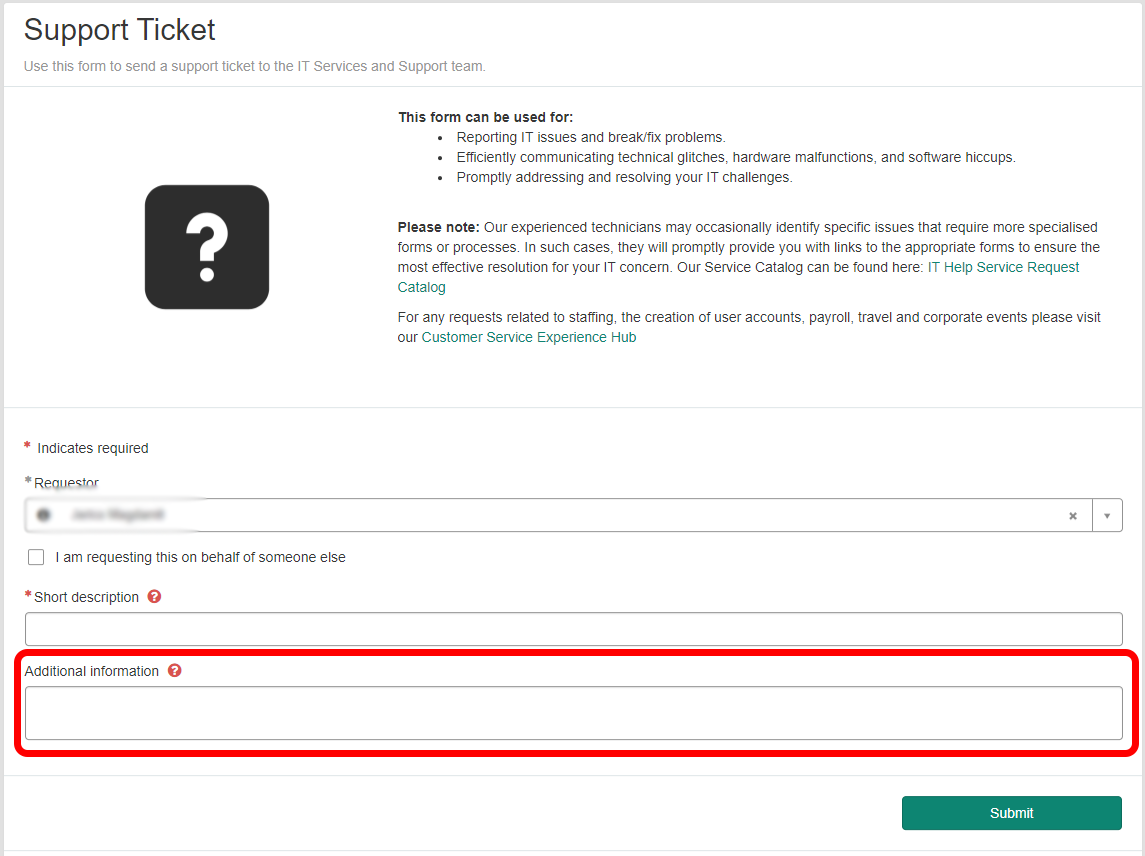1145x856 pixels.
Task: Click inside the Additional information text area
Action: pyautogui.click(x=573, y=713)
